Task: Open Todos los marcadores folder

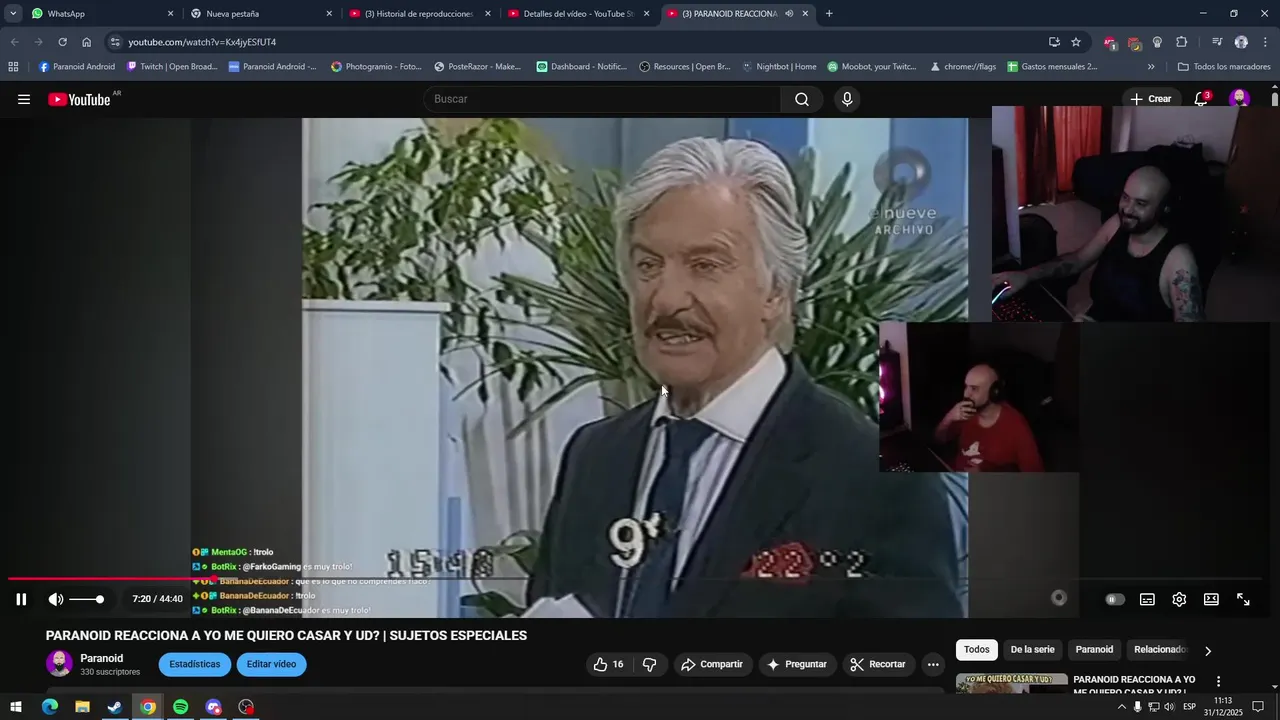Action: 1224,67
